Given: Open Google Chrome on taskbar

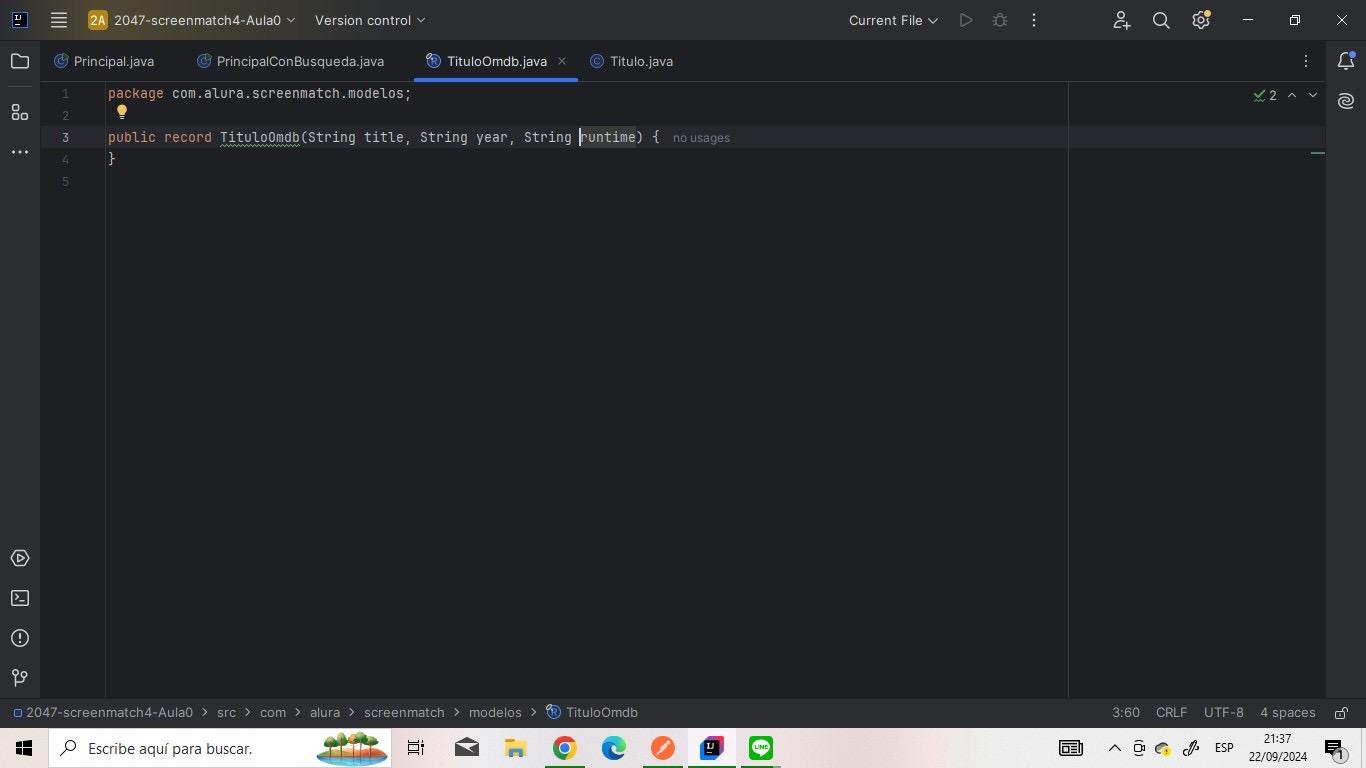Looking at the screenshot, I should pyautogui.click(x=564, y=748).
